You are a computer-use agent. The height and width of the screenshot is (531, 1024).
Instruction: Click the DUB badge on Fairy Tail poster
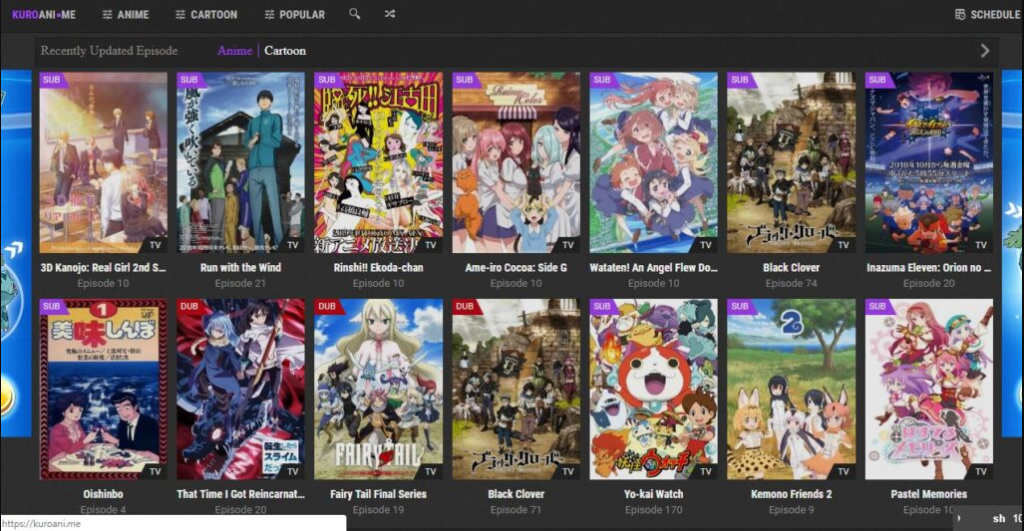pyautogui.click(x=327, y=306)
